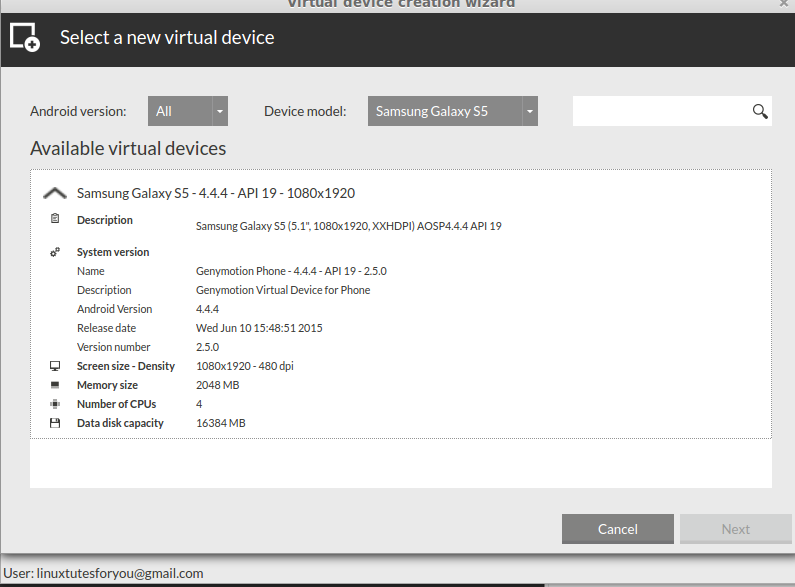Click the System version label
The width and height of the screenshot is (795, 587).
click(x=113, y=252)
